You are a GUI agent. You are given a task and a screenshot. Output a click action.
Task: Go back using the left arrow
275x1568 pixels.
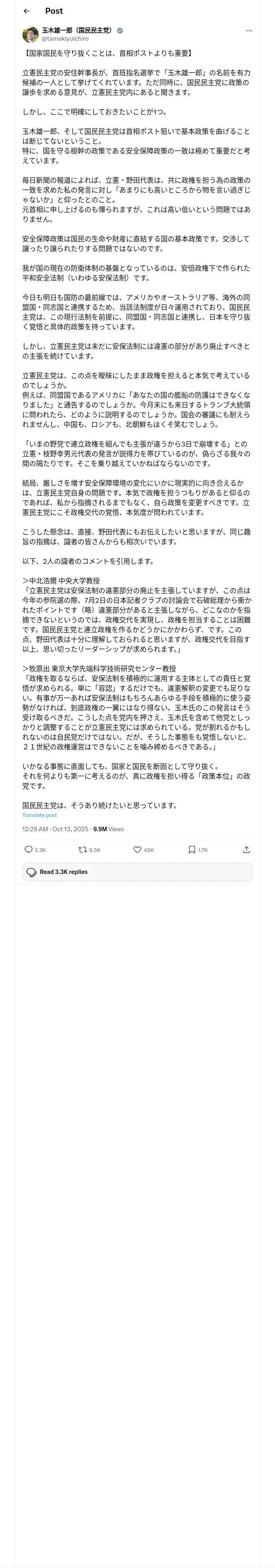click(27, 11)
